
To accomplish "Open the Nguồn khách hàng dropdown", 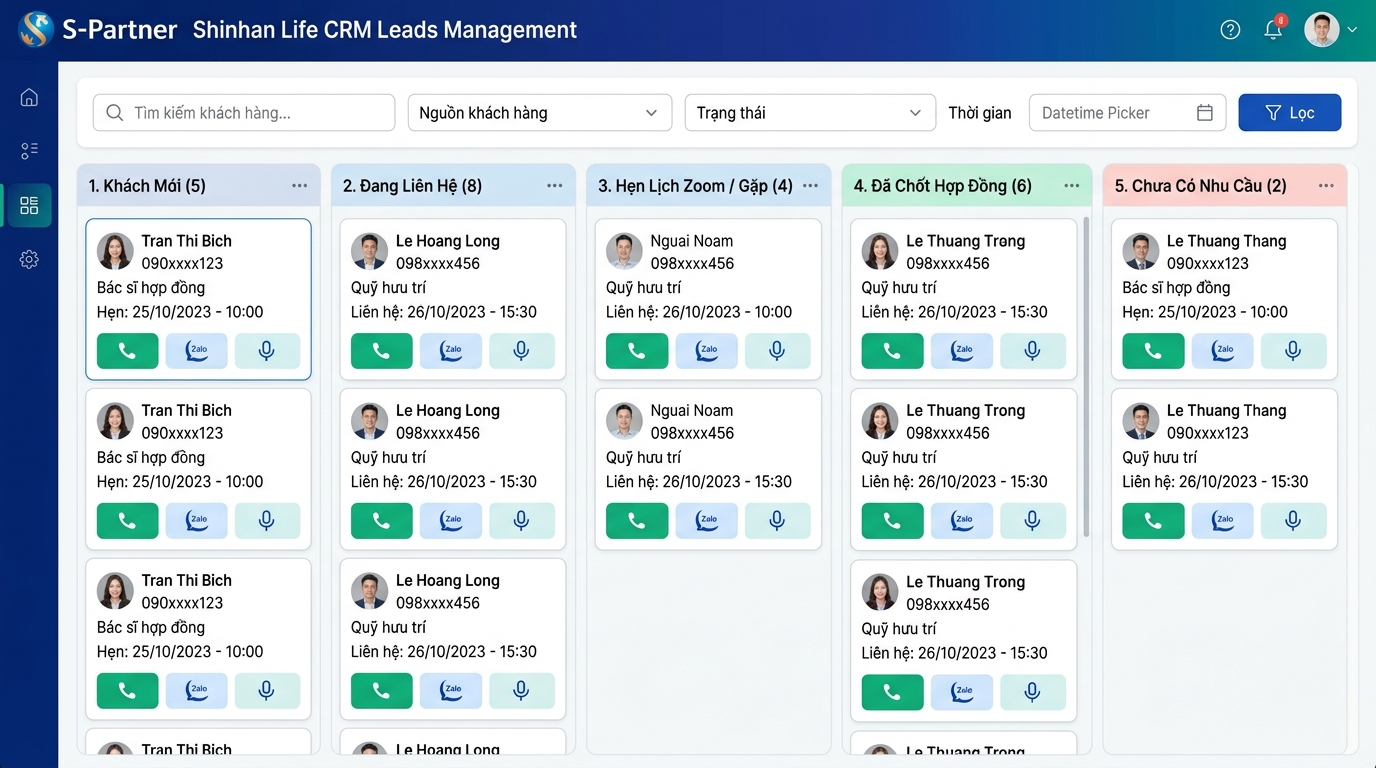I will 539,113.
